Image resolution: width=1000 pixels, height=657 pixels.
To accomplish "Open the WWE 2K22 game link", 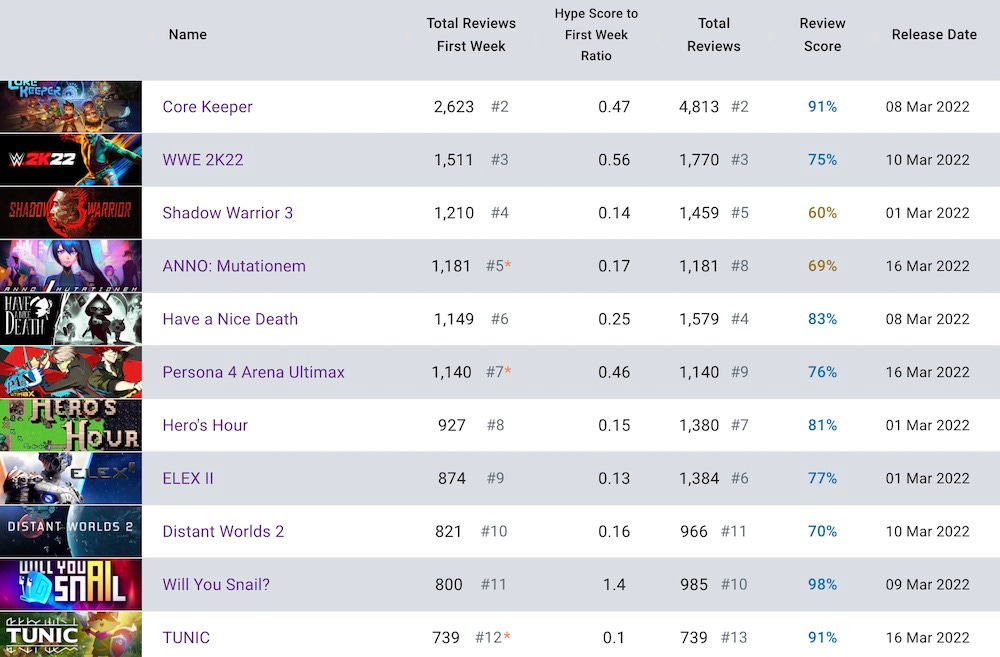I will pos(203,159).
